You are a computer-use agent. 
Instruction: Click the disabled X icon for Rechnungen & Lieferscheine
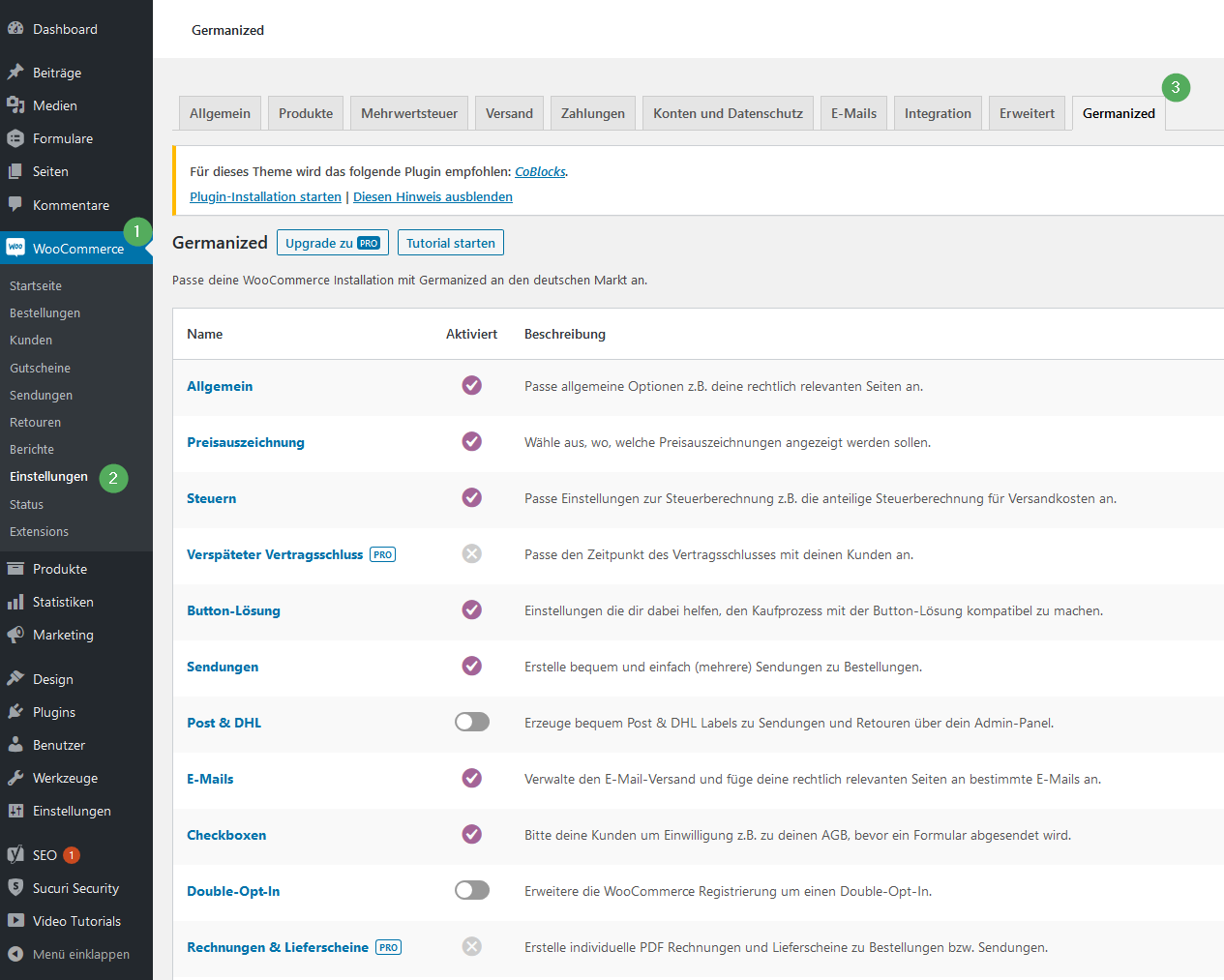click(x=472, y=947)
